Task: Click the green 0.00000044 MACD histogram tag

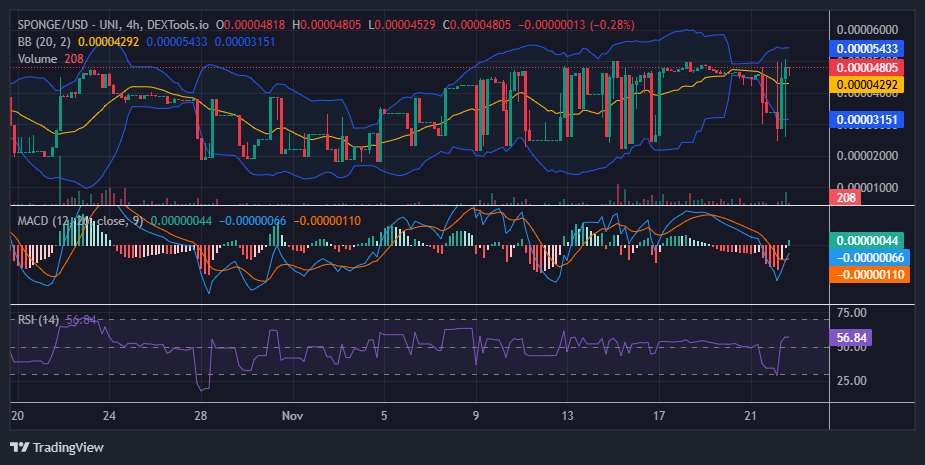Action: coord(867,241)
